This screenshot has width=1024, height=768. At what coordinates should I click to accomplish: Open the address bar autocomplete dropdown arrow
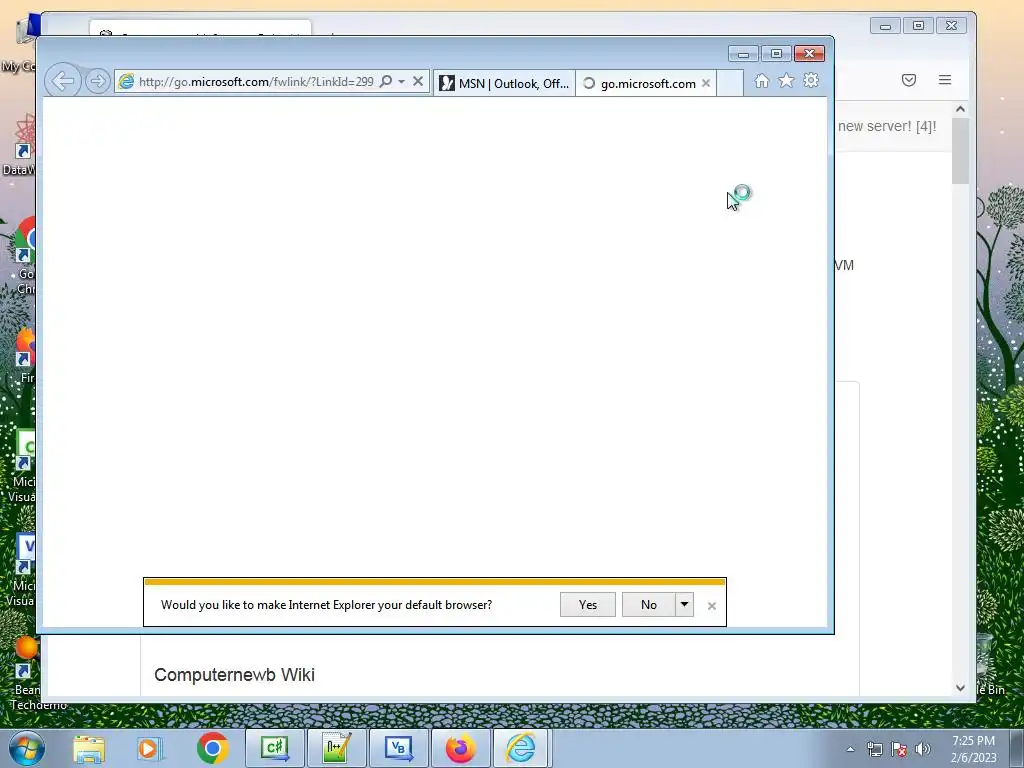[x=402, y=82]
